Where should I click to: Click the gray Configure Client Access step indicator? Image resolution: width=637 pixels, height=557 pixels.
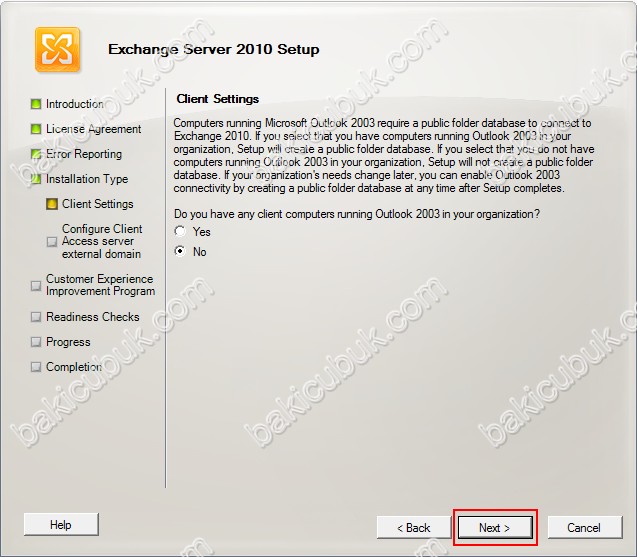(x=52, y=242)
